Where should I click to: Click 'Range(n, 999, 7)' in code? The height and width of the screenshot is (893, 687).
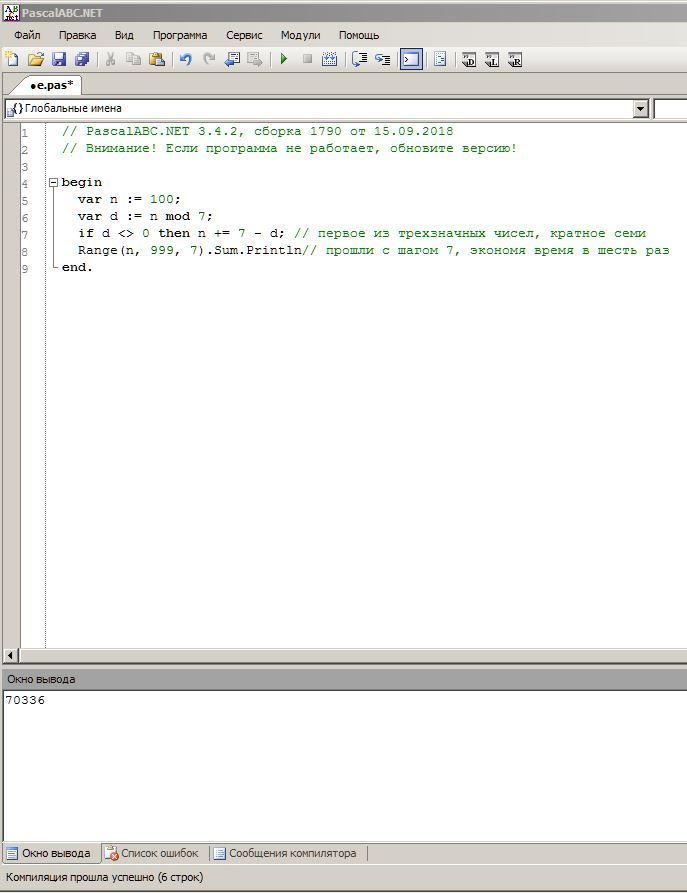[141, 250]
